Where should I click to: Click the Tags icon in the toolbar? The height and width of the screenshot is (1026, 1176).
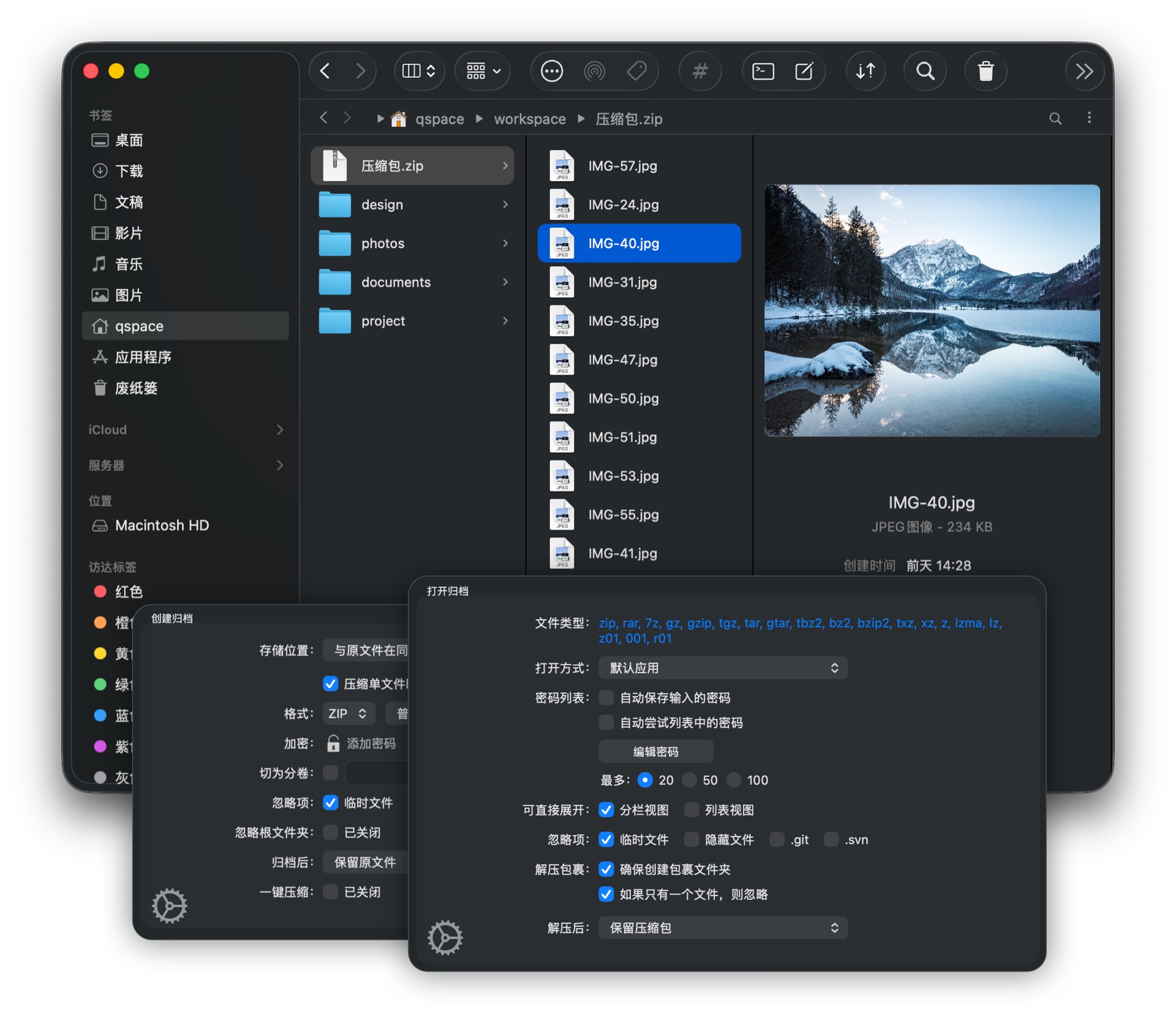(x=638, y=71)
